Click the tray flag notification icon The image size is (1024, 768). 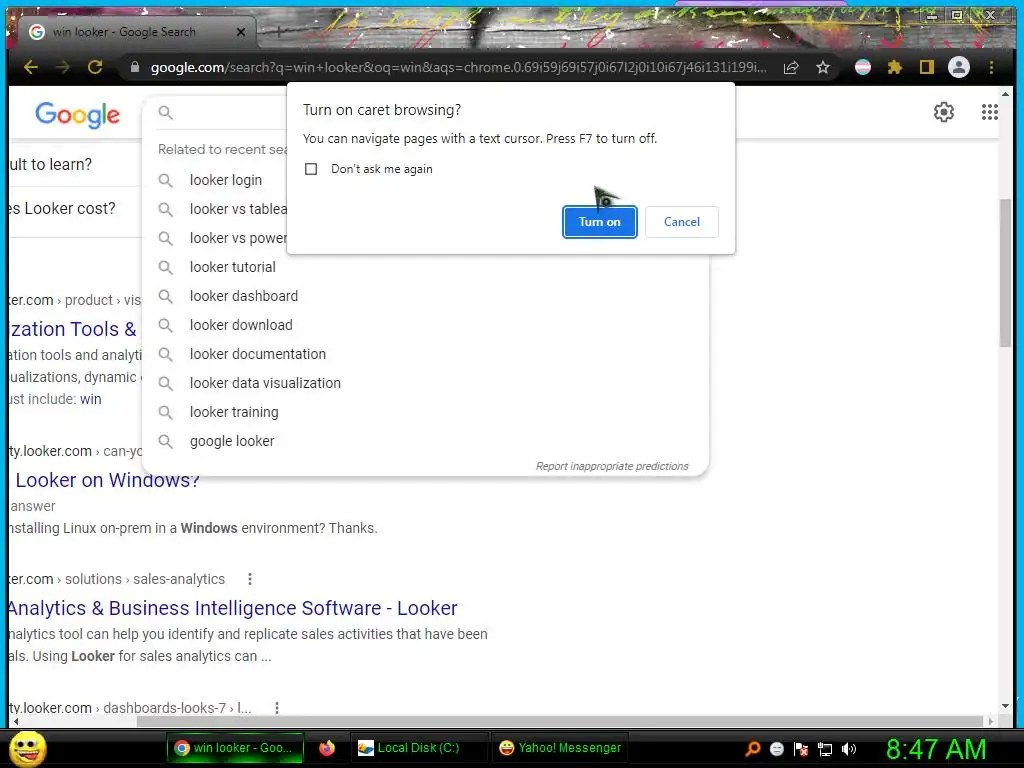(801, 749)
